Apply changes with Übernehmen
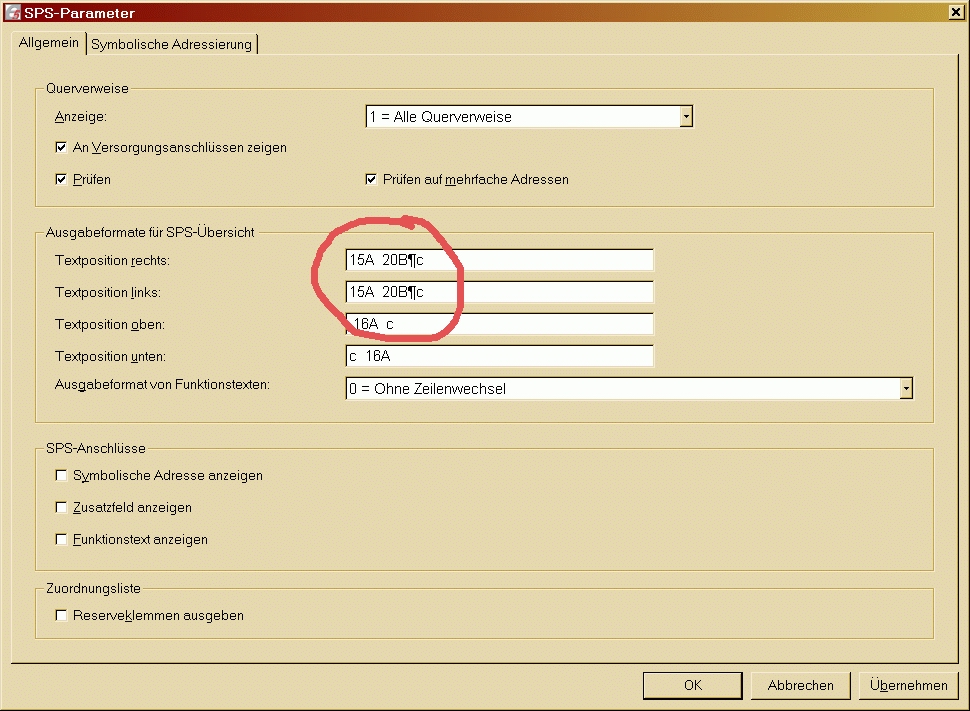 [x=908, y=686]
